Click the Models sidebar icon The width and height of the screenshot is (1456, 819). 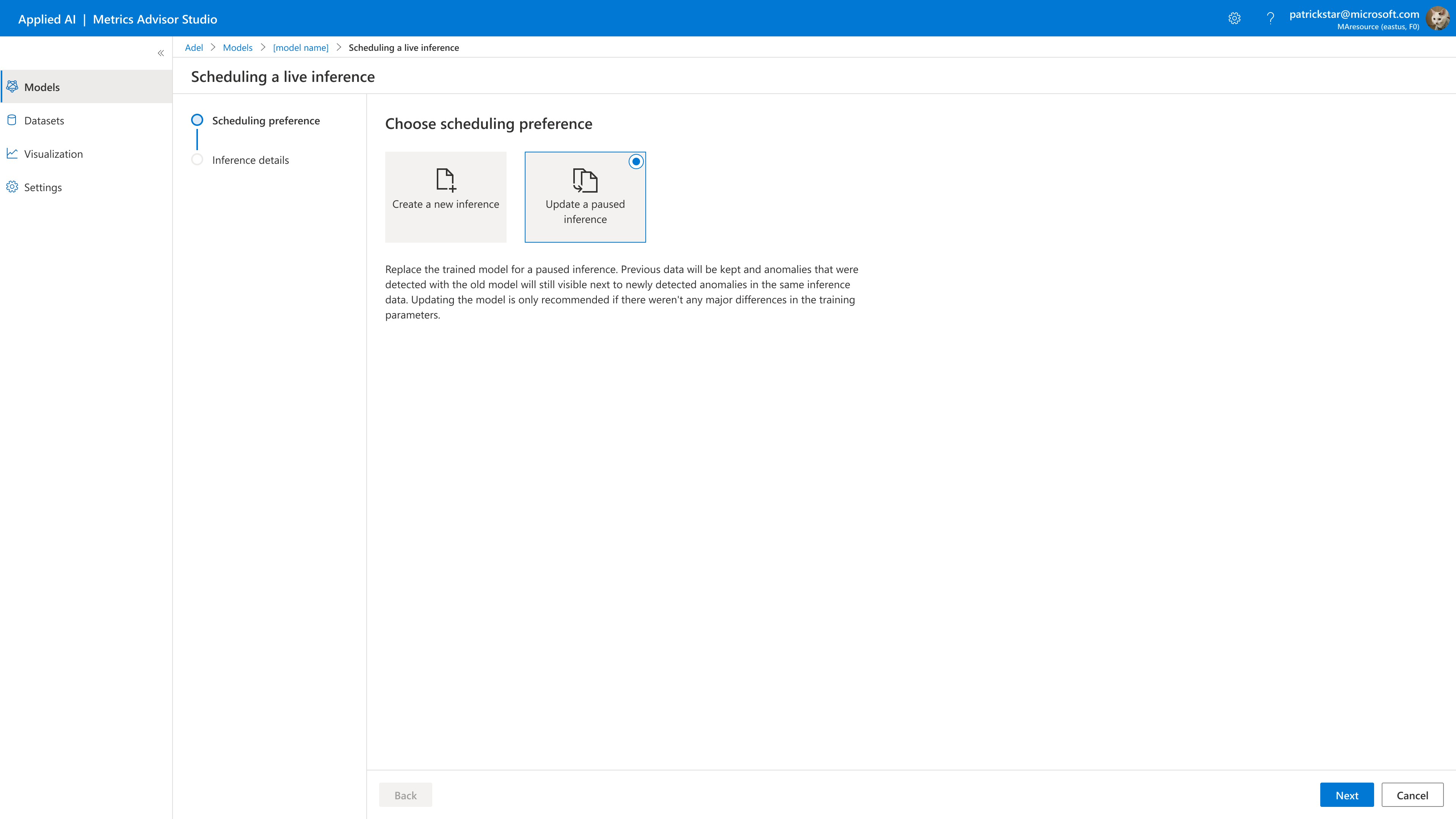(x=12, y=86)
